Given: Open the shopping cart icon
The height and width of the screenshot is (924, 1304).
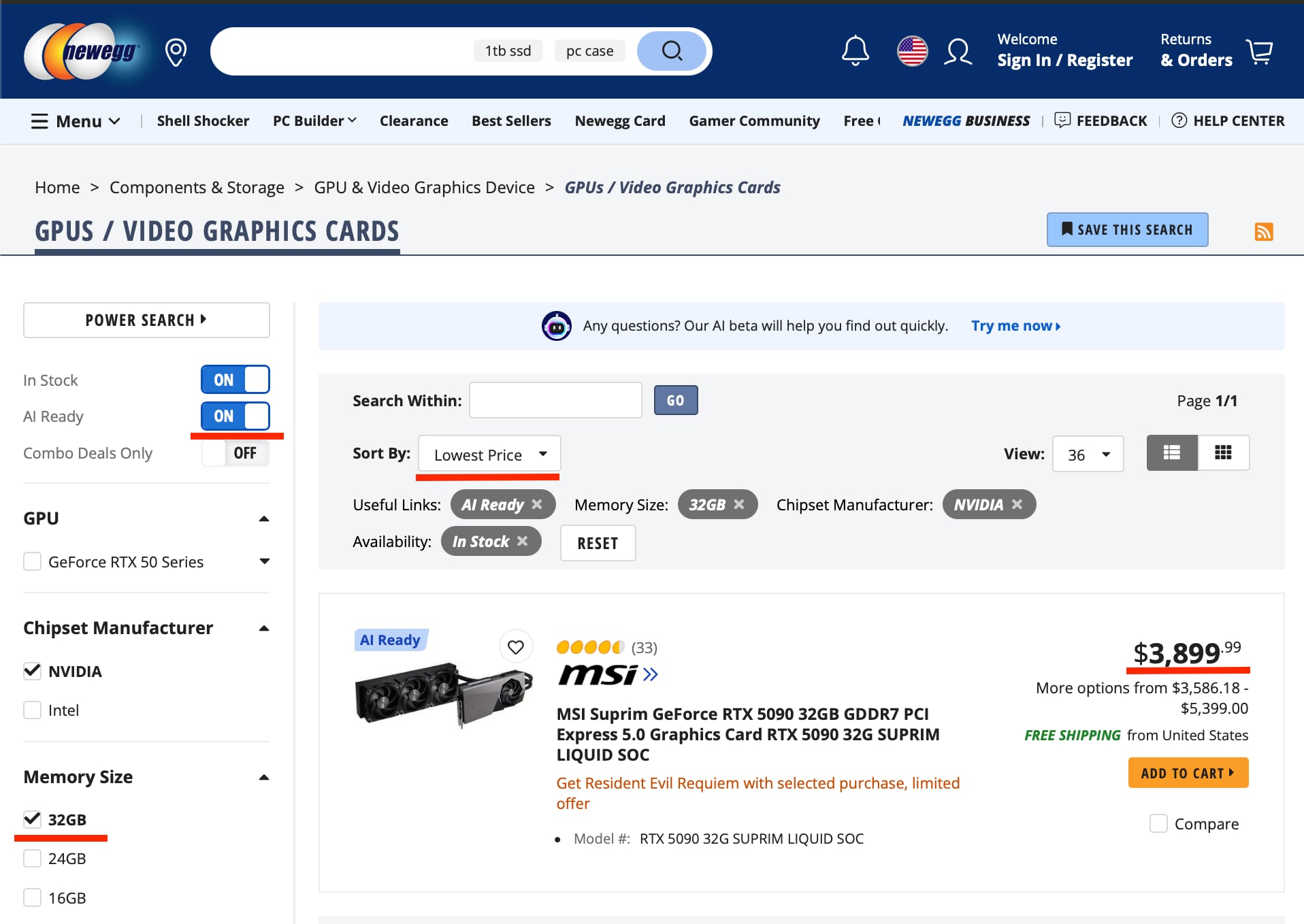Looking at the screenshot, I should (1259, 52).
